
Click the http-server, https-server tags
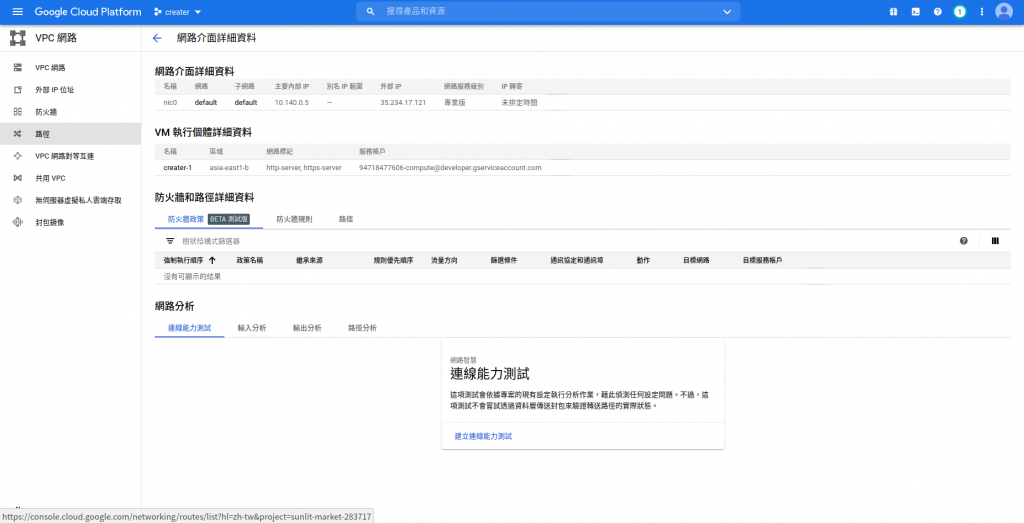(x=304, y=168)
